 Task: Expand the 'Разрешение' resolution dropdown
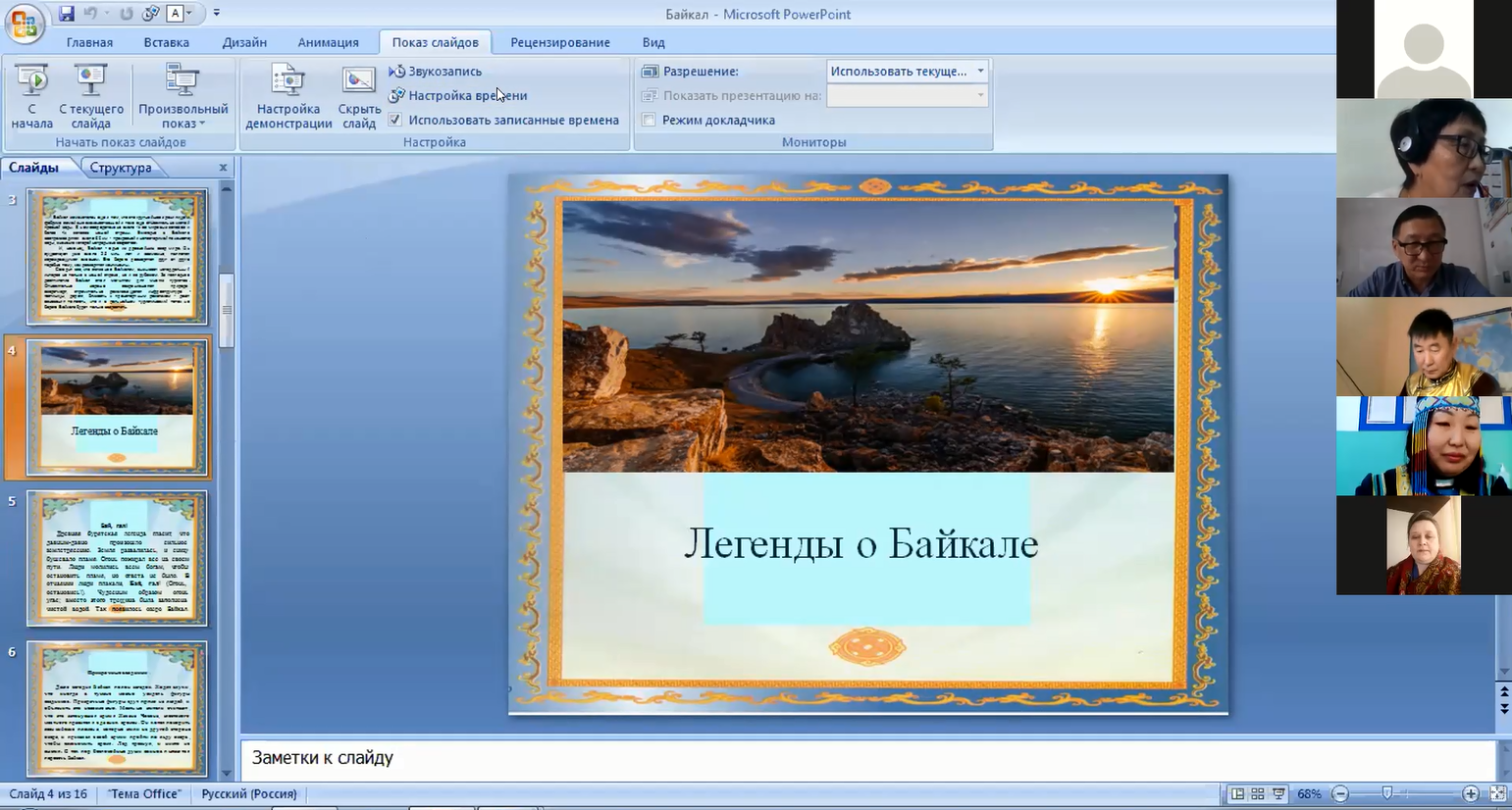(979, 72)
